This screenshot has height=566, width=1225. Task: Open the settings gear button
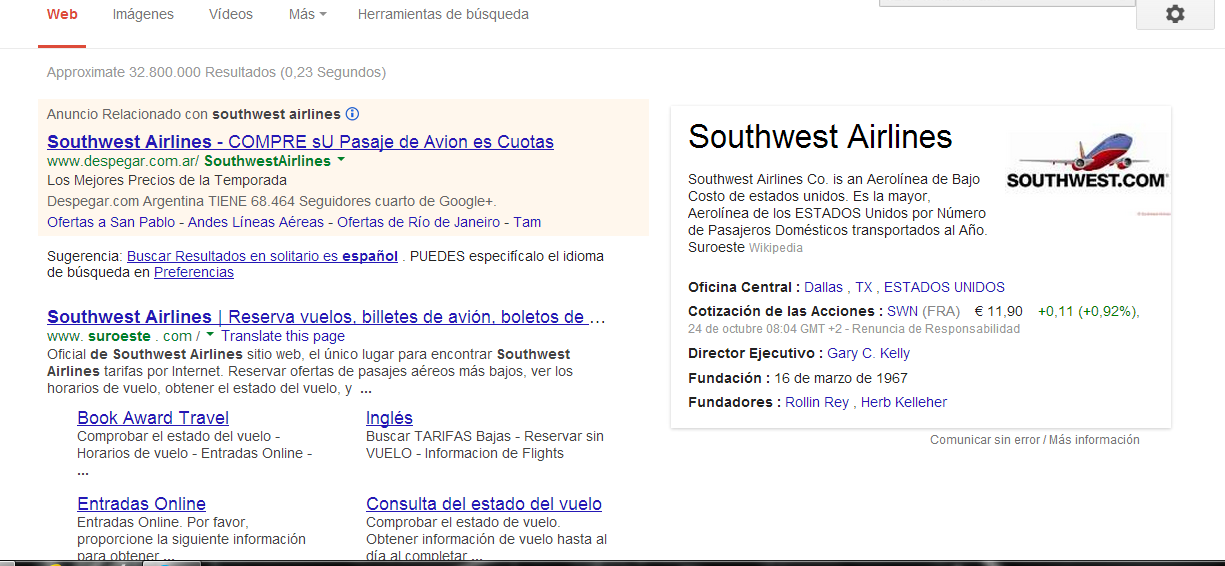(1176, 15)
